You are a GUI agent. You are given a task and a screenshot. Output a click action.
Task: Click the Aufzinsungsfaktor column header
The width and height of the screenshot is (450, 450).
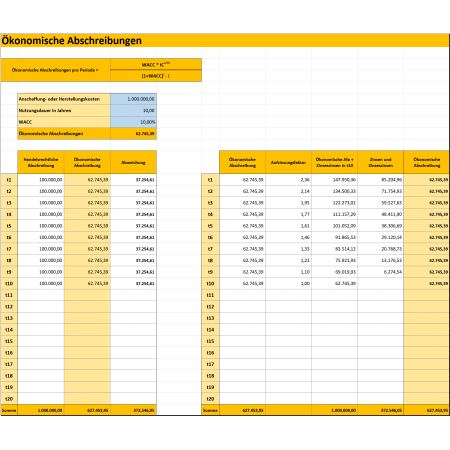click(x=289, y=162)
